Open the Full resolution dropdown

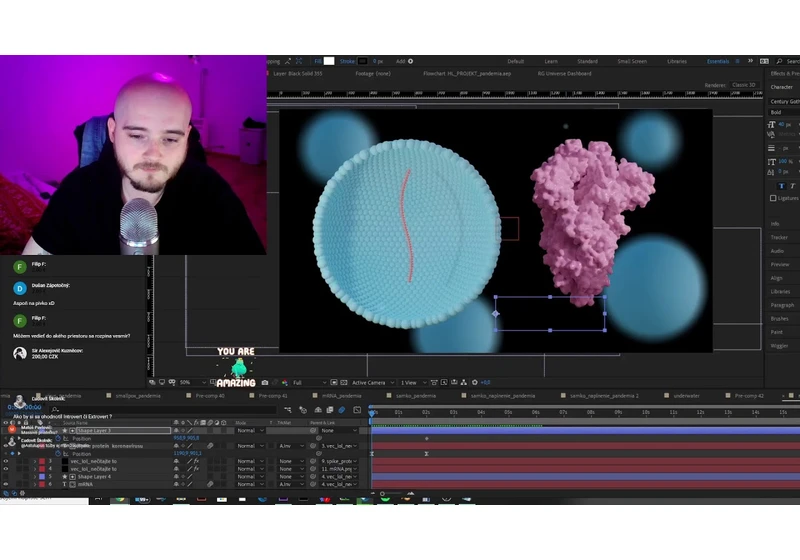pos(310,382)
